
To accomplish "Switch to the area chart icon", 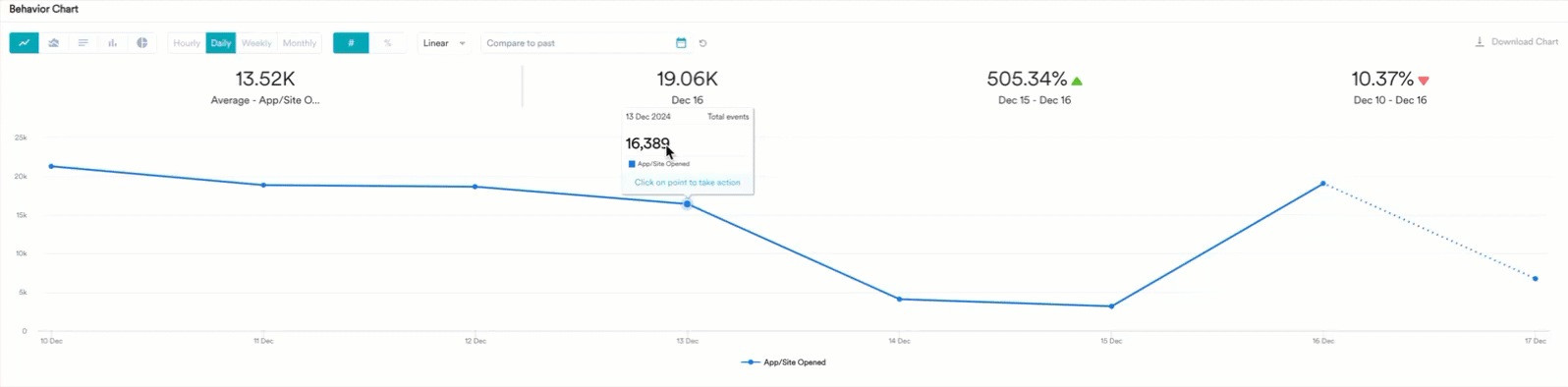I will click(54, 43).
